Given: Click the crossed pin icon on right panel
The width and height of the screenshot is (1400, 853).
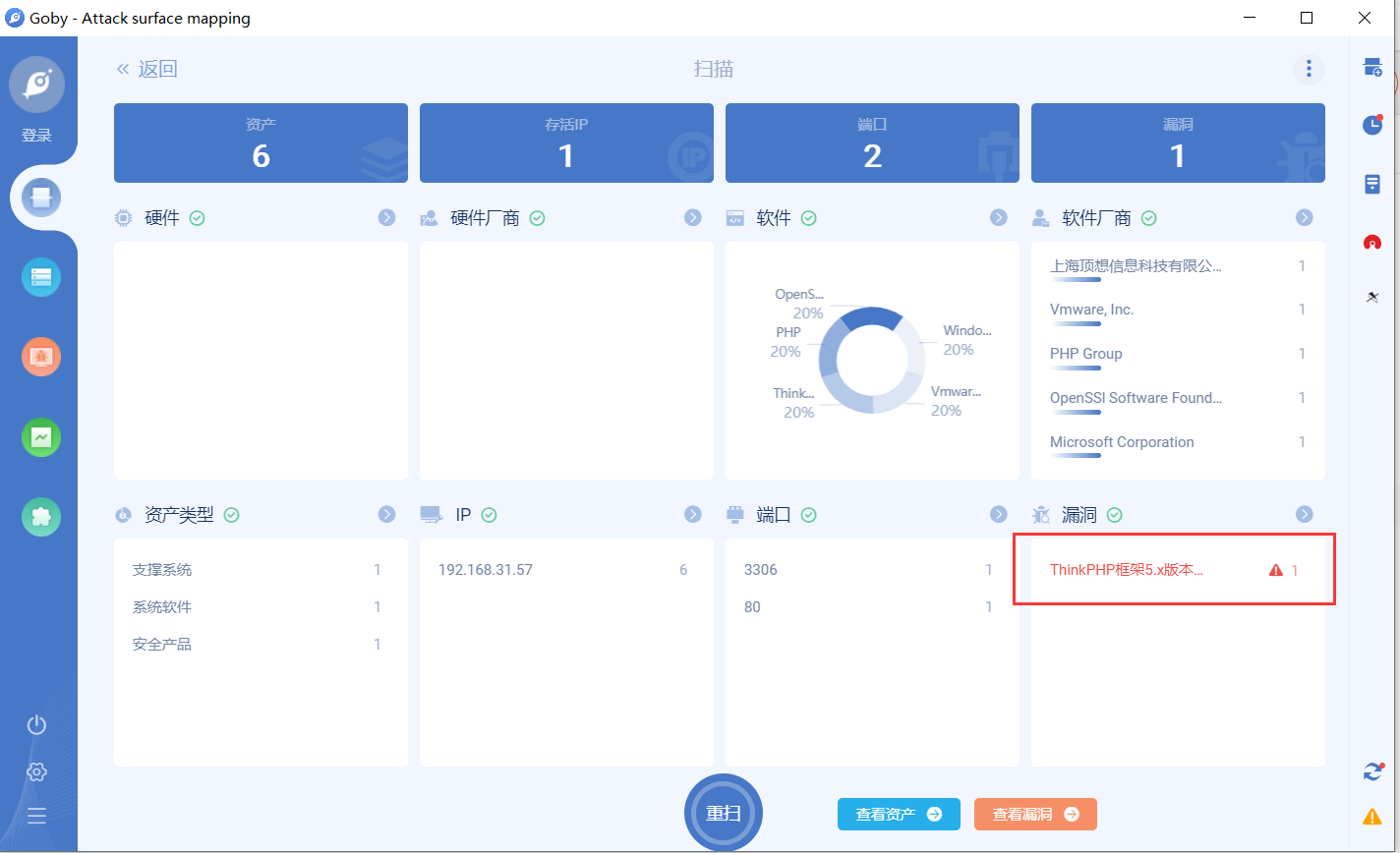Looking at the screenshot, I should (1372, 297).
